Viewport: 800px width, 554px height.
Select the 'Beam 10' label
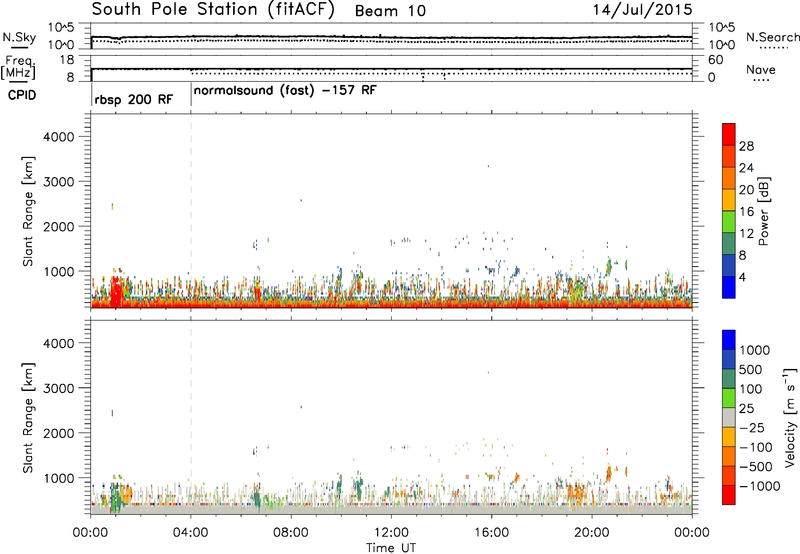click(390, 11)
